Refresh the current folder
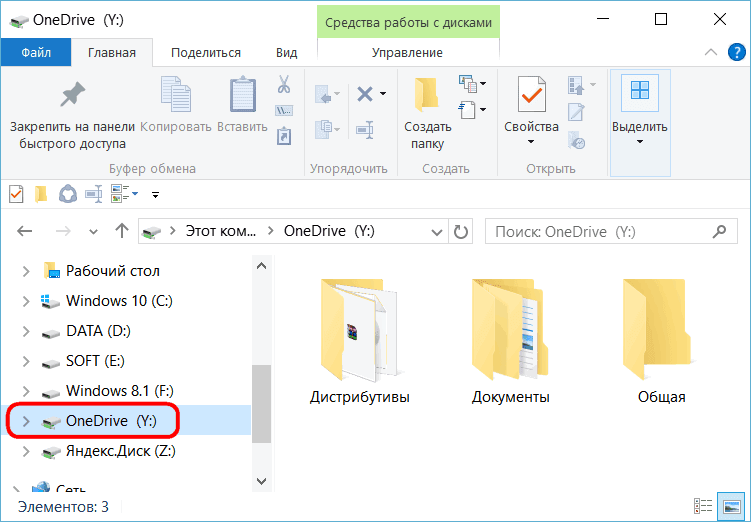 461,232
